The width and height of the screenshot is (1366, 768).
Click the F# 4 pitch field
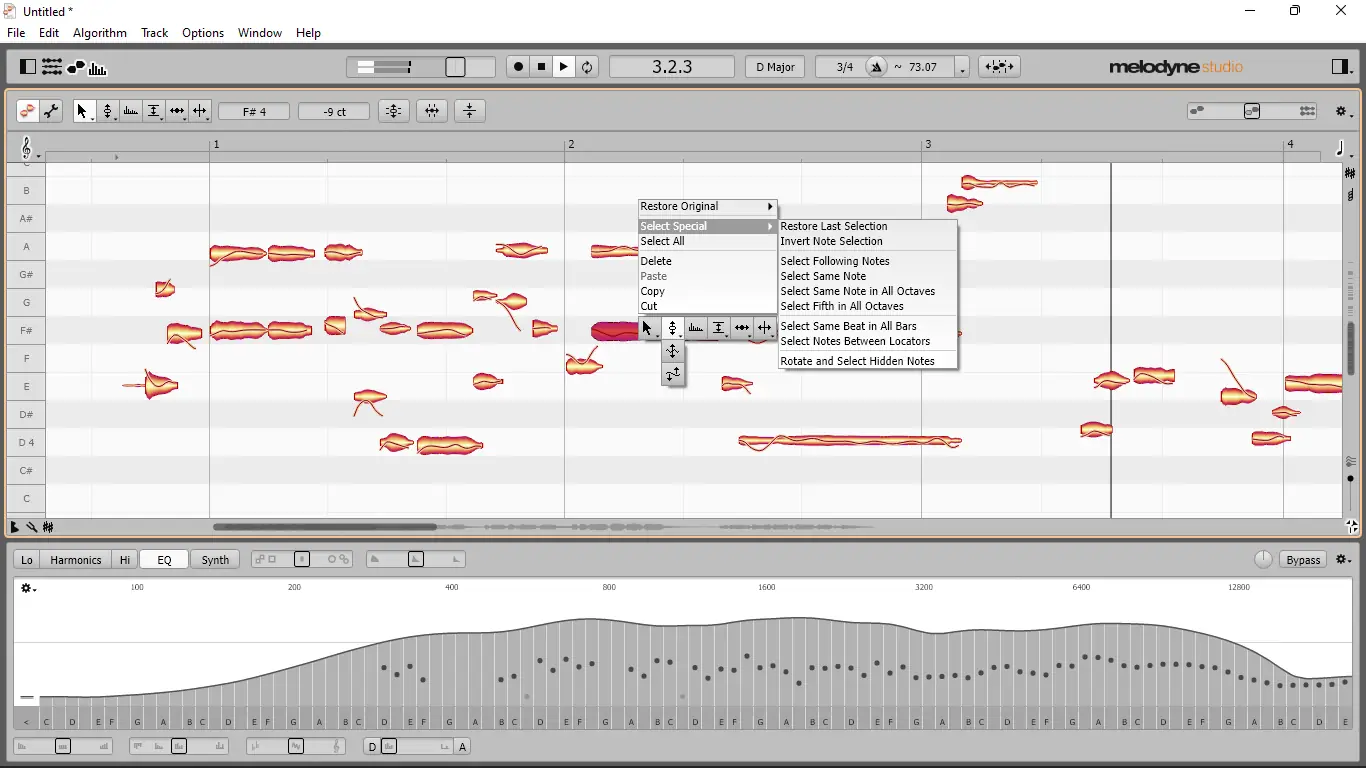254,111
